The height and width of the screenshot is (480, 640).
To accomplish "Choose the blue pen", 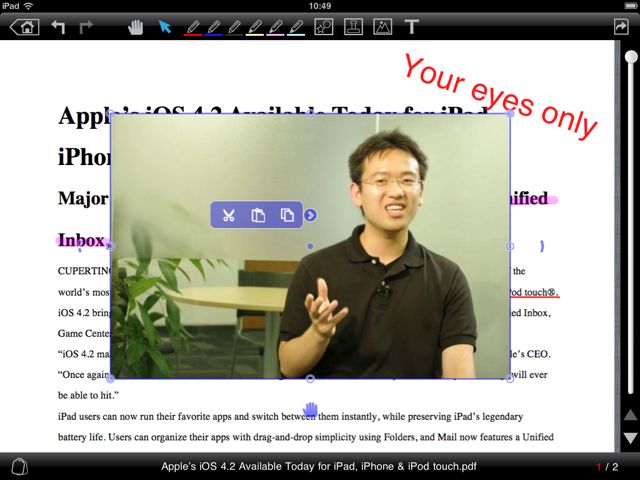I will point(213,28).
